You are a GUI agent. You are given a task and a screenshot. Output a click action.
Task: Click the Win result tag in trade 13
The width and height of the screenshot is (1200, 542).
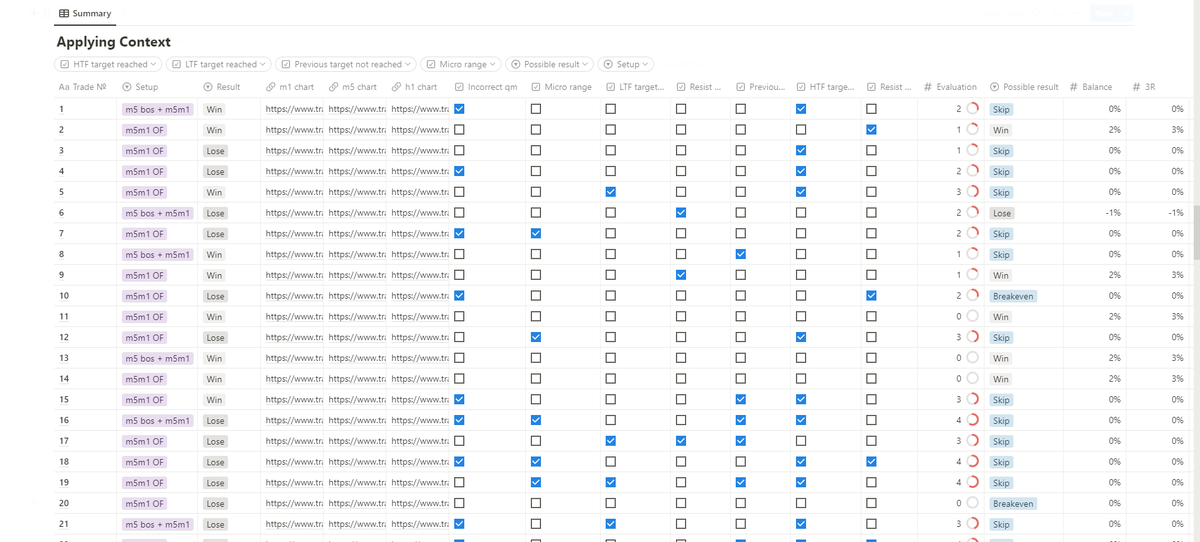(214, 358)
